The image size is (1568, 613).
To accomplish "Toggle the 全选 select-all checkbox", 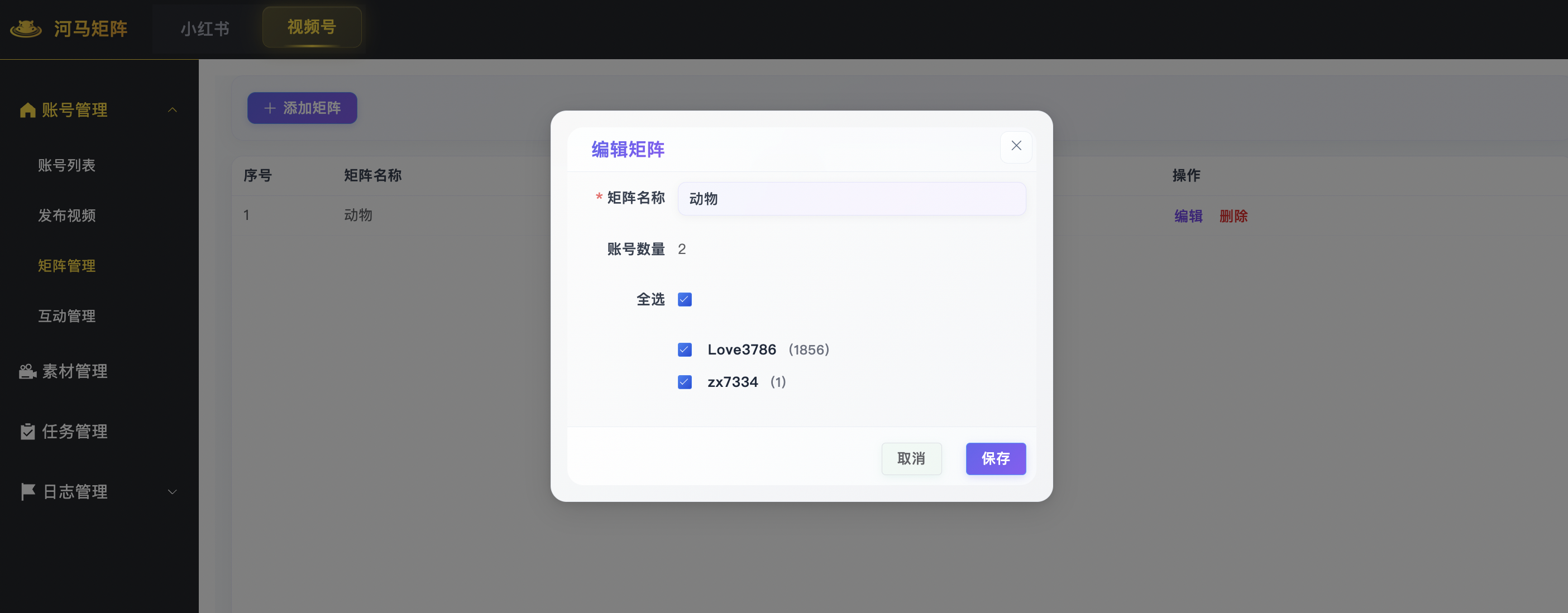I will 685,299.
